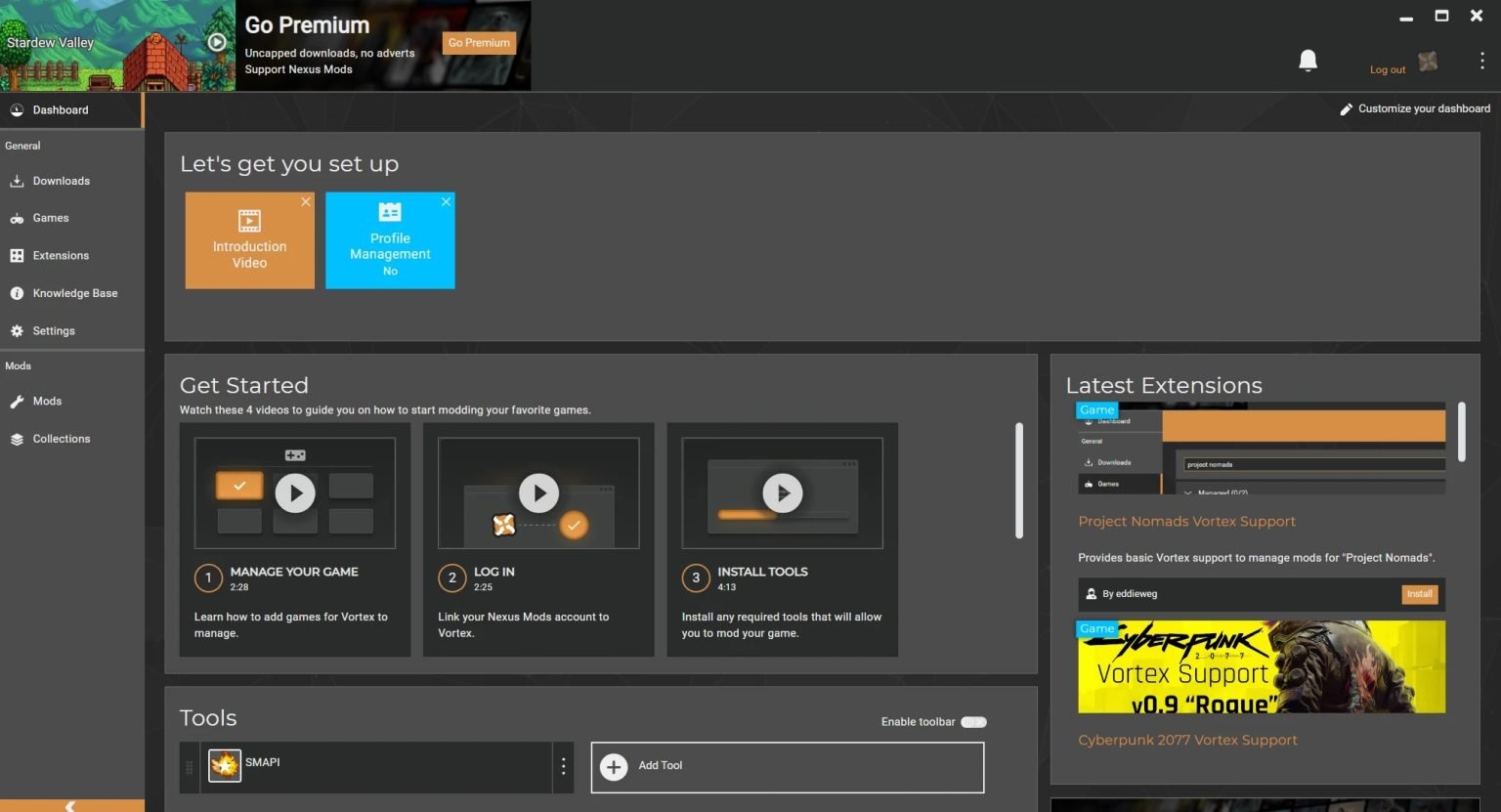The image size is (1501, 812).
Task: Play the Manage Your Game video
Action: pyautogui.click(x=295, y=493)
